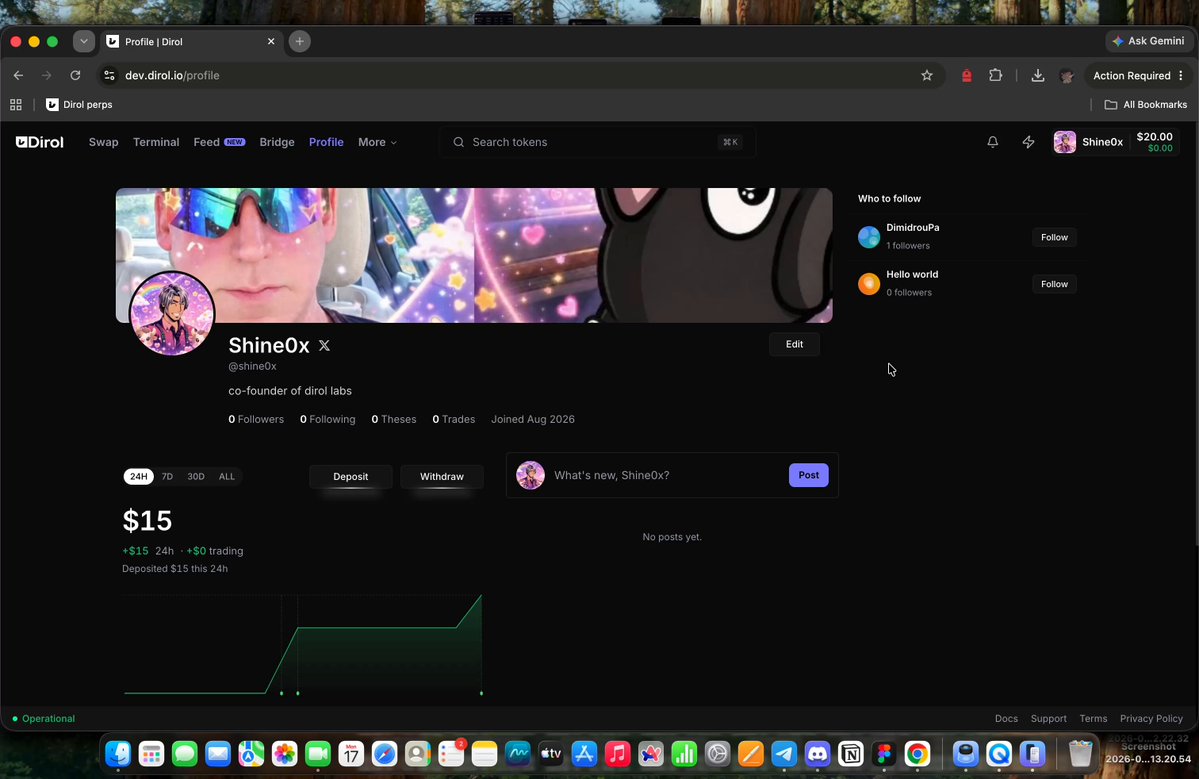Open Telegram from the dock
This screenshot has height=779, width=1199.
coord(784,754)
